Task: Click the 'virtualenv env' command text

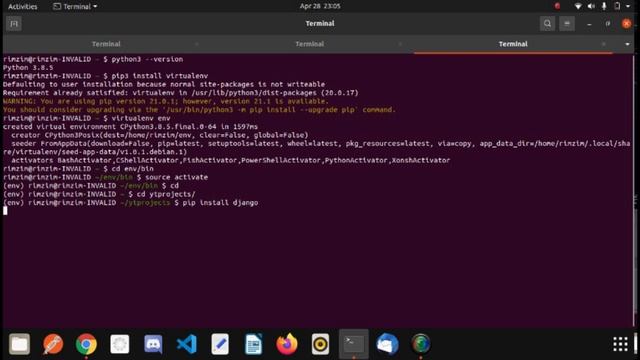Action: (141, 118)
